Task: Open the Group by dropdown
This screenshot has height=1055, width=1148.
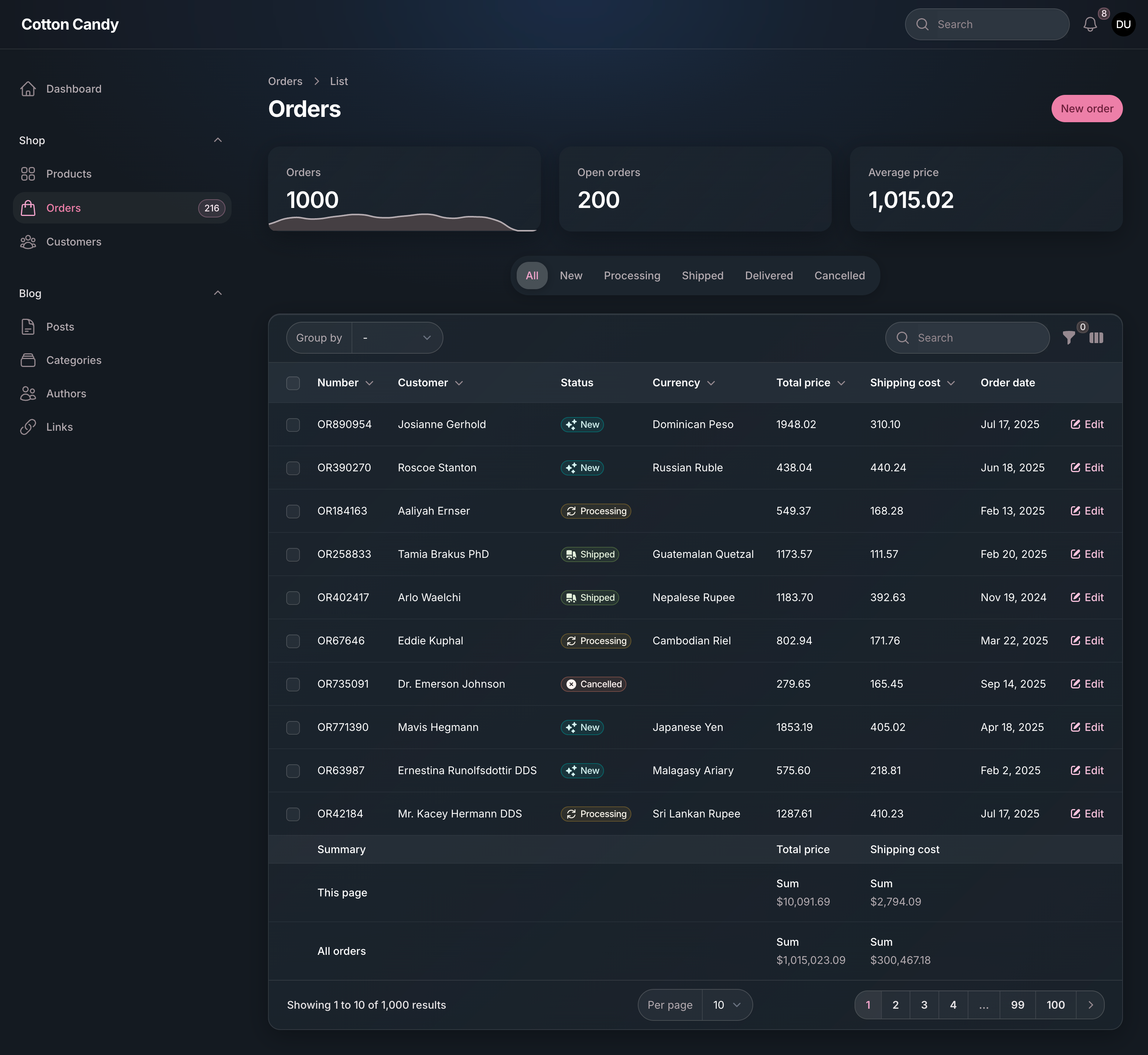Action: (x=397, y=338)
